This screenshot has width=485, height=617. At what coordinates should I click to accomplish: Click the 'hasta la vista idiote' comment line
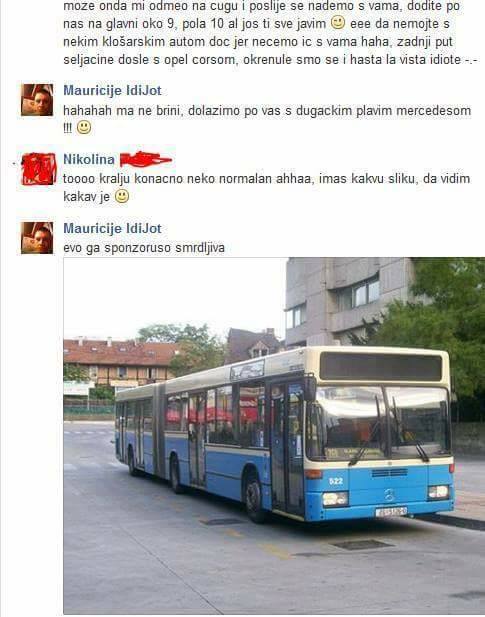(270, 59)
